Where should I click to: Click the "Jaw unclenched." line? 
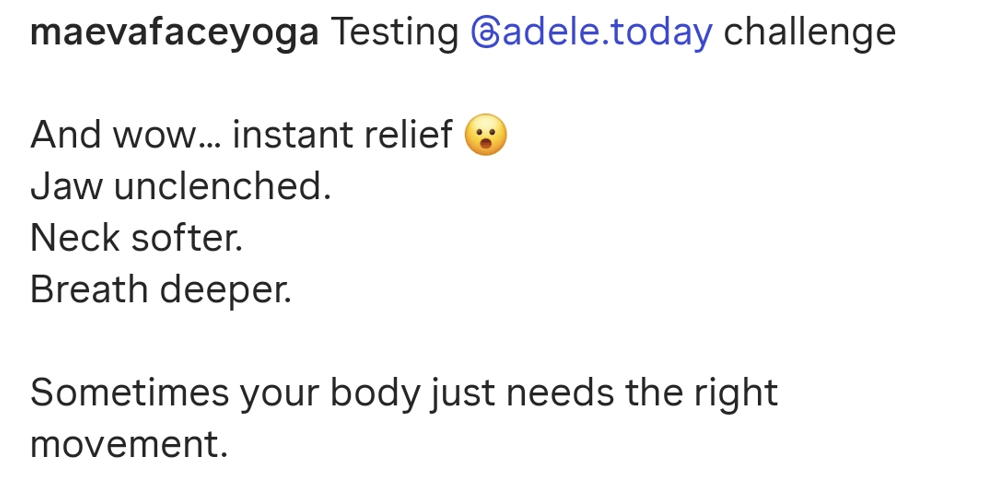point(180,186)
